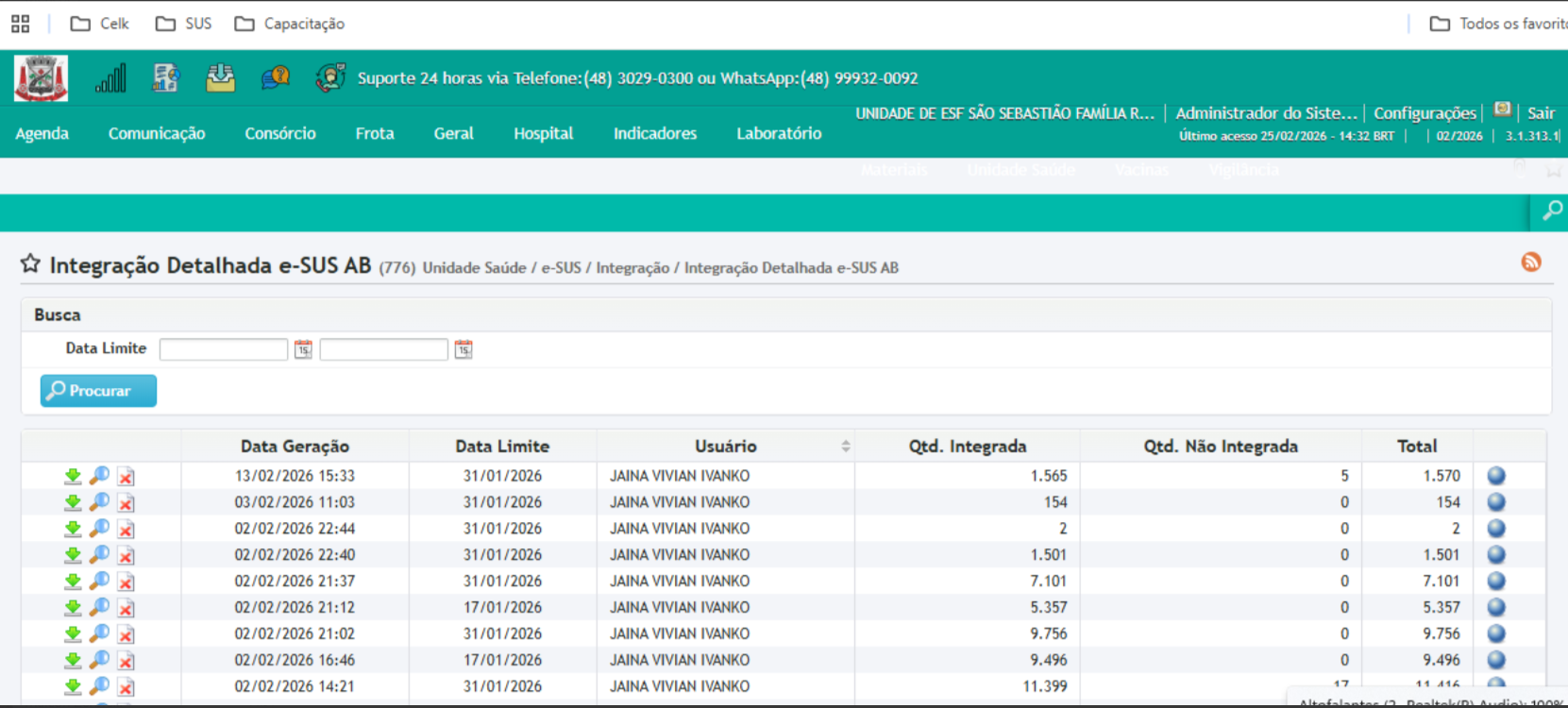Viewport: 1568px width, 708px height.
Task: Click the orange RSS feed icon
Action: 1531,262
